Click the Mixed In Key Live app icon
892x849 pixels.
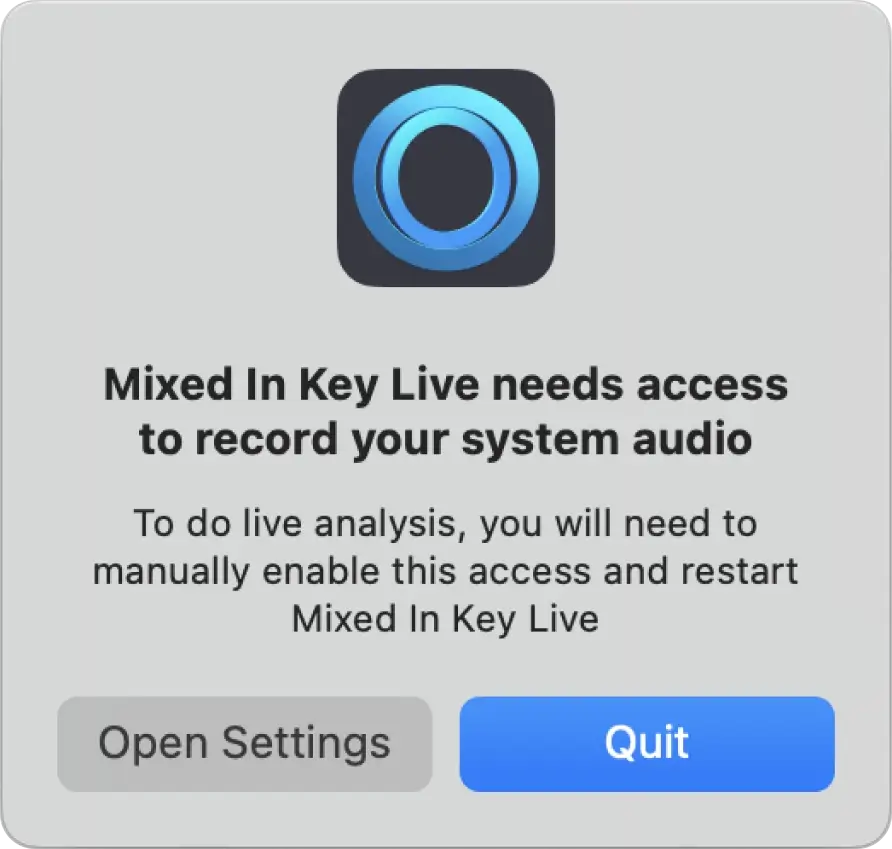point(446,178)
